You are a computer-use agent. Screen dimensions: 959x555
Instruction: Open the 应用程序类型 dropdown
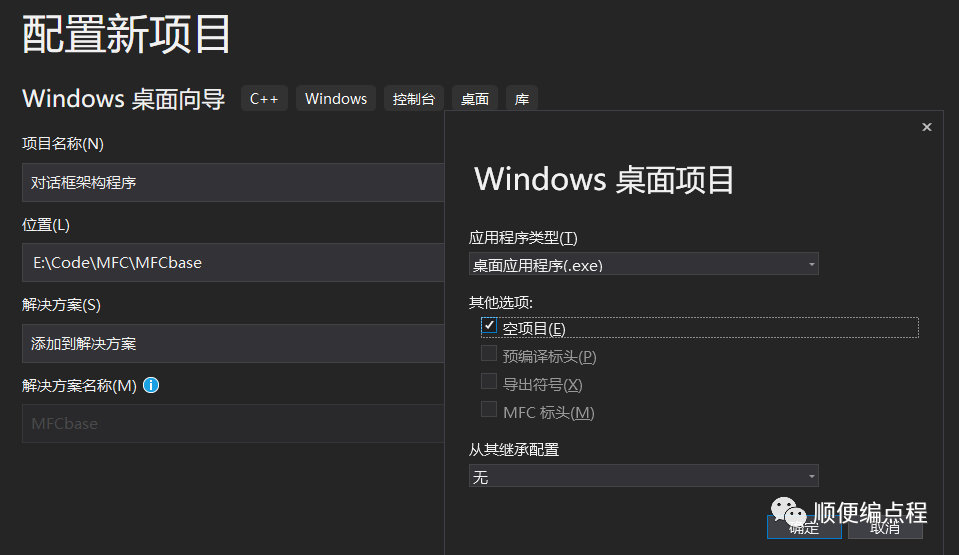point(643,264)
